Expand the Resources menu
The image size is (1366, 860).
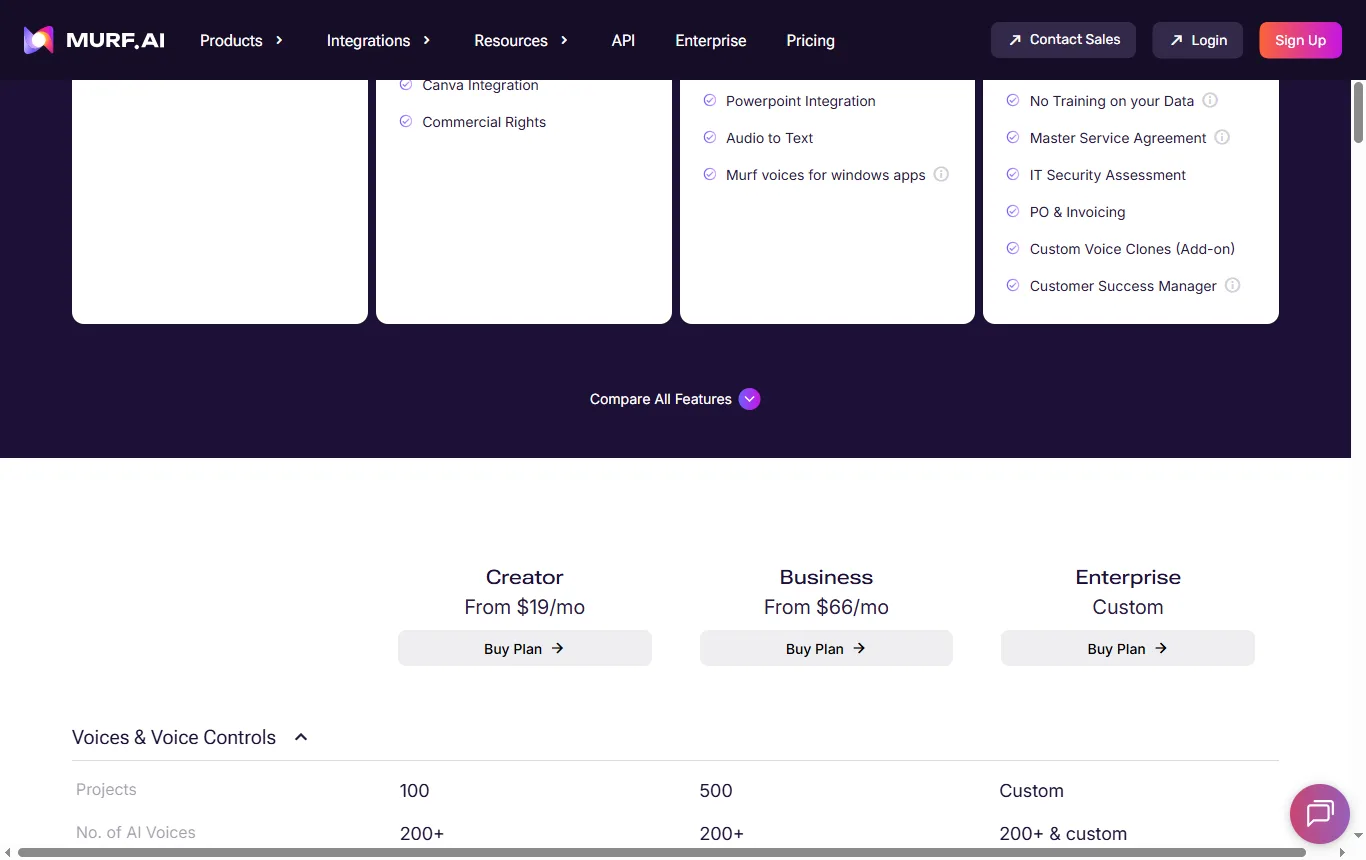[522, 40]
